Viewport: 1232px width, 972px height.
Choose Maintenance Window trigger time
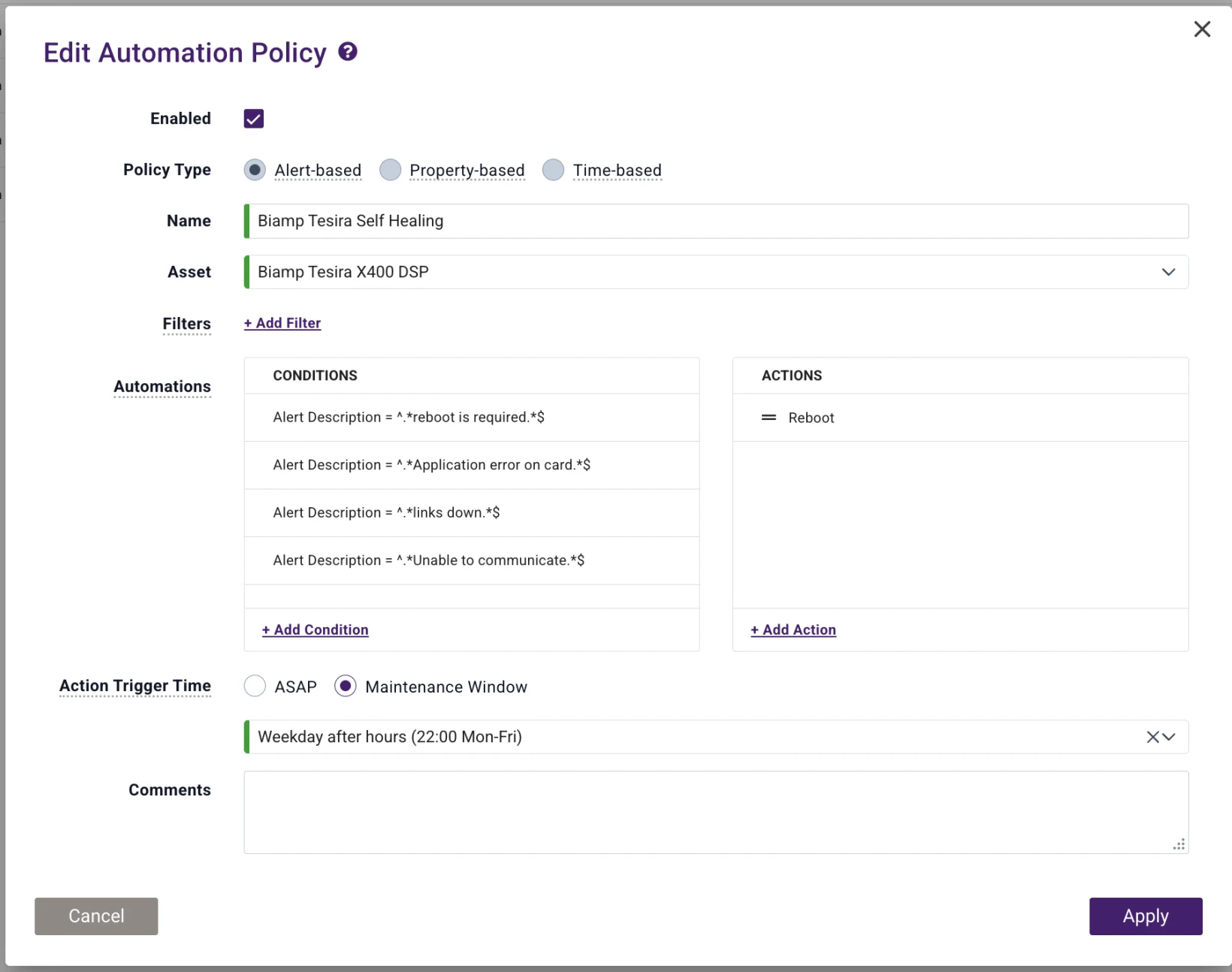point(345,686)
